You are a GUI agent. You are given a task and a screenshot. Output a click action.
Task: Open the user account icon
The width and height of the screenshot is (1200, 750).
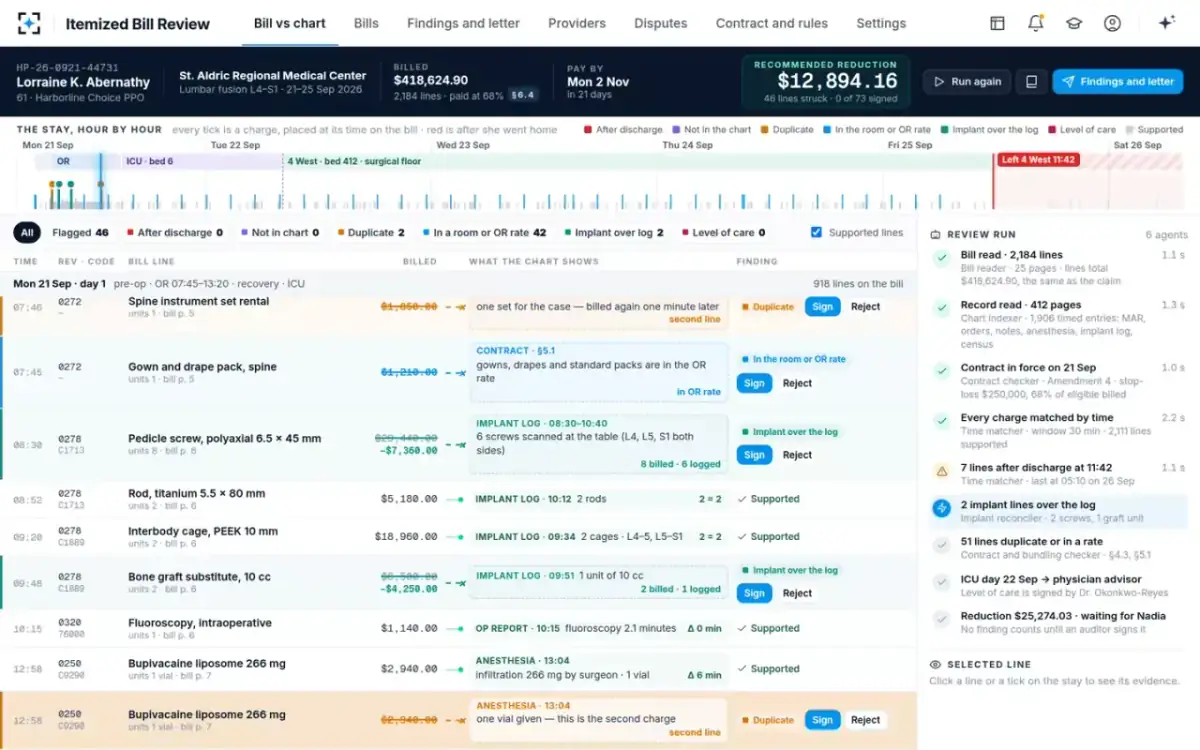point(1112,23)
